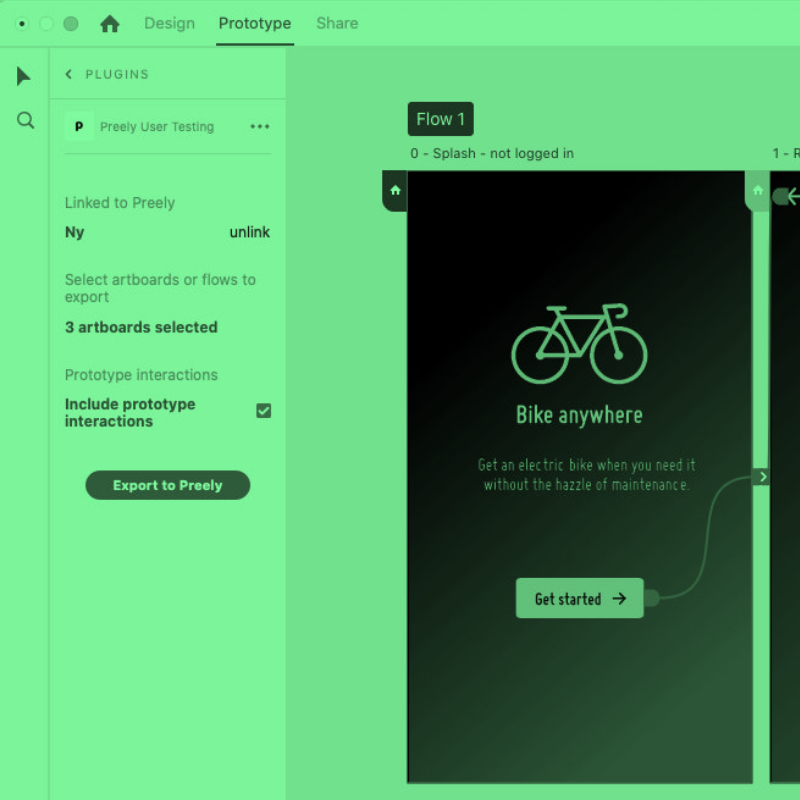Switch to the Design tab
Screen dimensions: 800x800
[169, 23]
